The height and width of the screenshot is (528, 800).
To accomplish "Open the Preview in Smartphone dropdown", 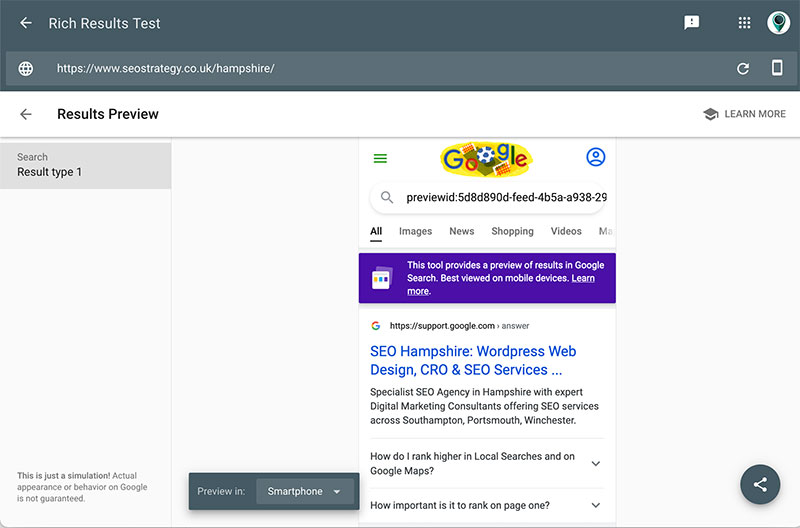I will pyautogui.click(x=305, y=491).
